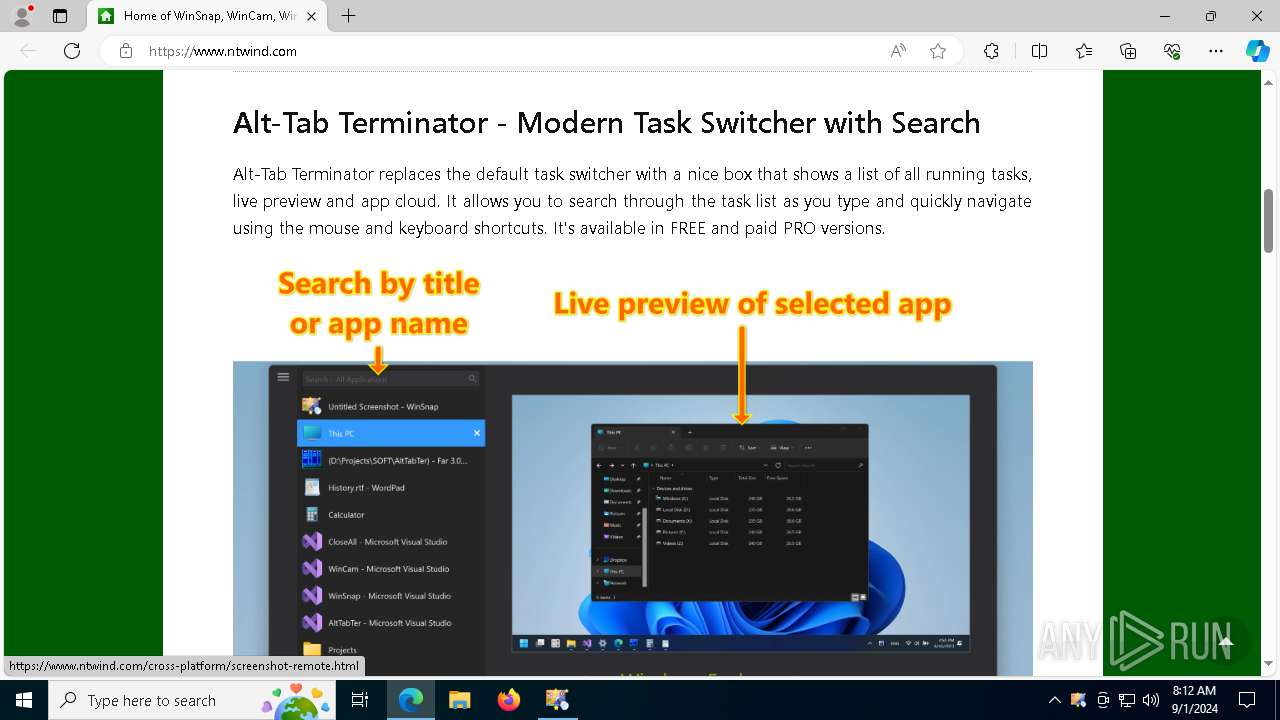
Task: Select the WinSnap home browser tab
Action: pyautogui.click(x=207, y=16)
